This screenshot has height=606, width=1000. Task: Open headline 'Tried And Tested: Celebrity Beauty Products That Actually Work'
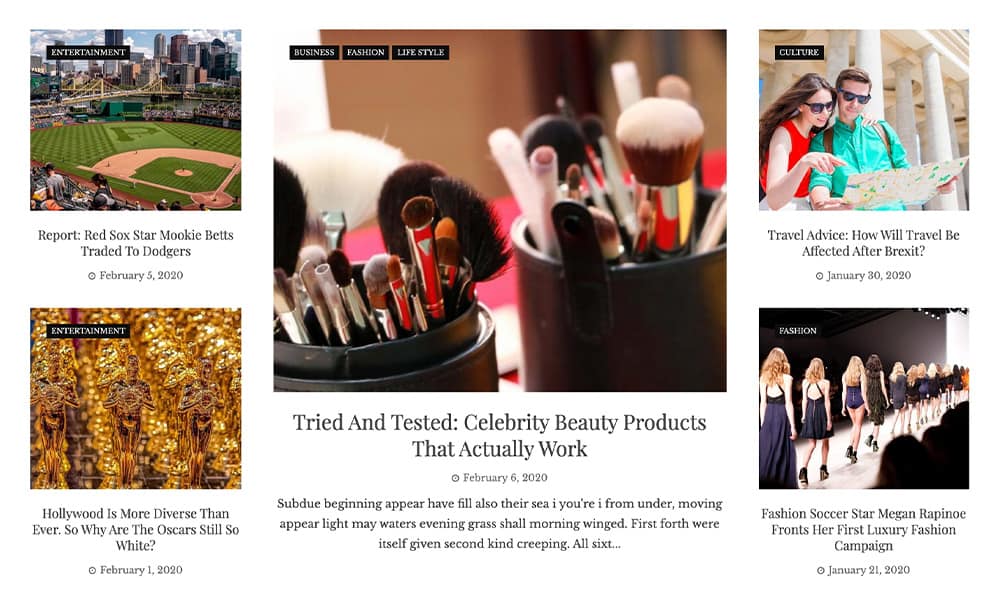500,436
